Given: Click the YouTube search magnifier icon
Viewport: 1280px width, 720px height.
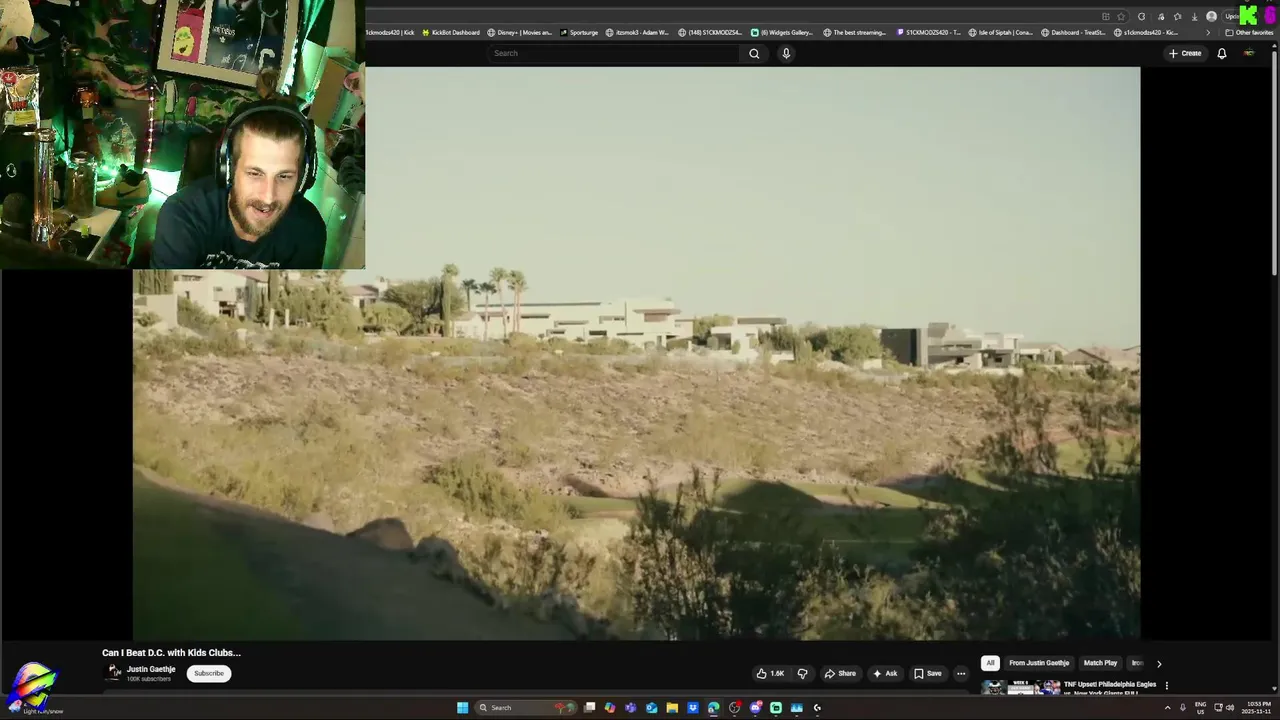Looking at the screenshot, I should [754, 53].
